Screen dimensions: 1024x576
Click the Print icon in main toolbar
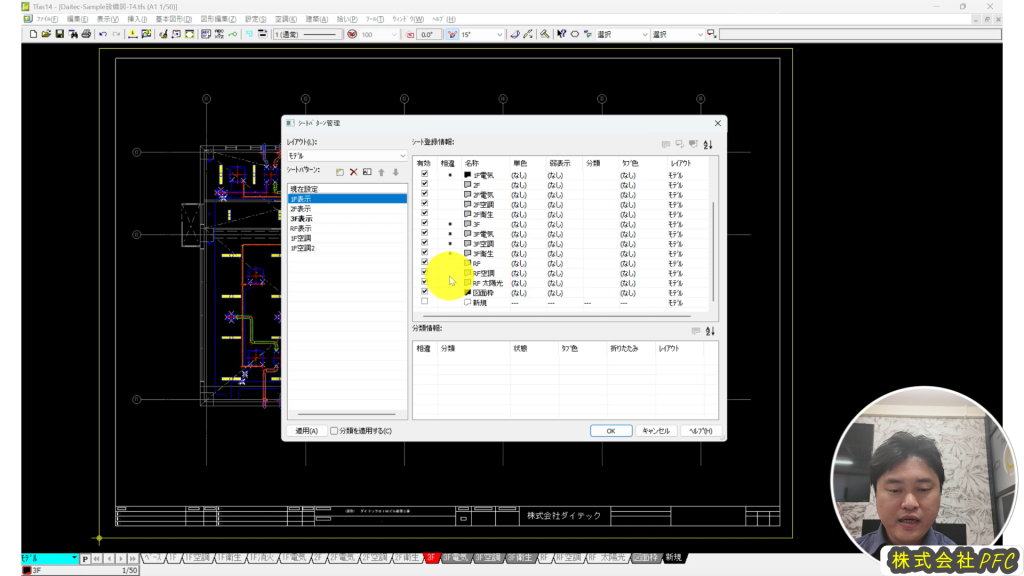pyautogui.click(x=86, y=34)
